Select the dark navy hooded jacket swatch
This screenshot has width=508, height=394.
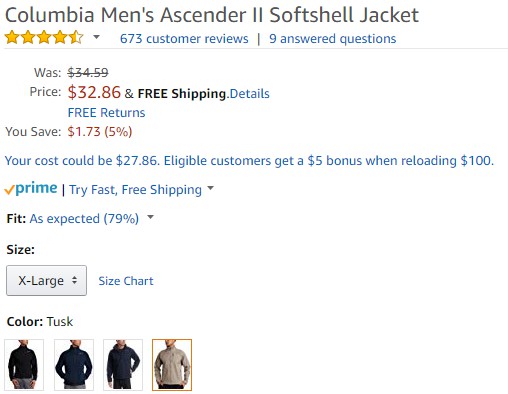(123, 365)
